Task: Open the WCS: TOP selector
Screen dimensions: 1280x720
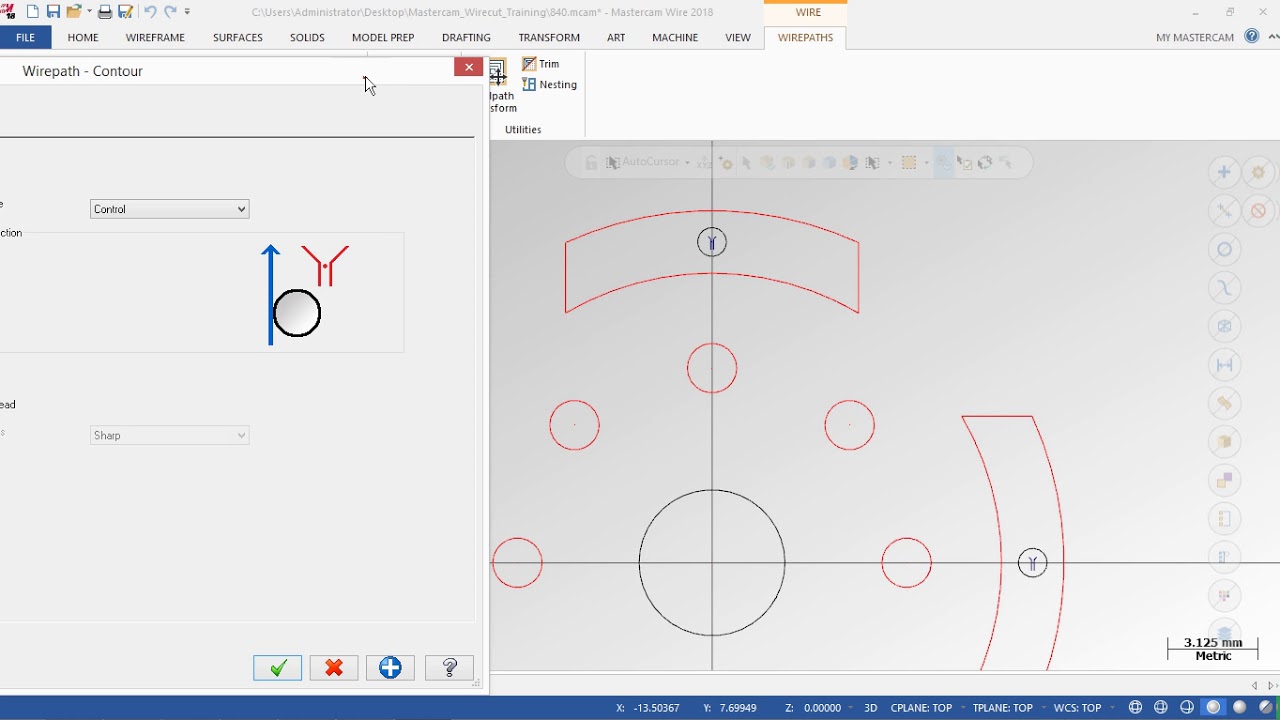Action: click(x=1078, y=708)
